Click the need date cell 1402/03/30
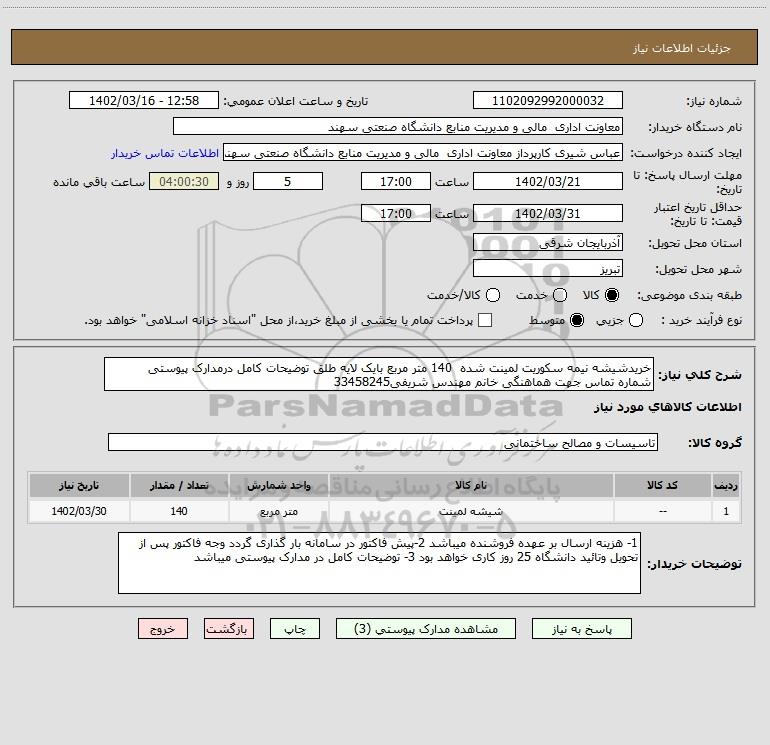770x745 pixels. coord(79,511)
